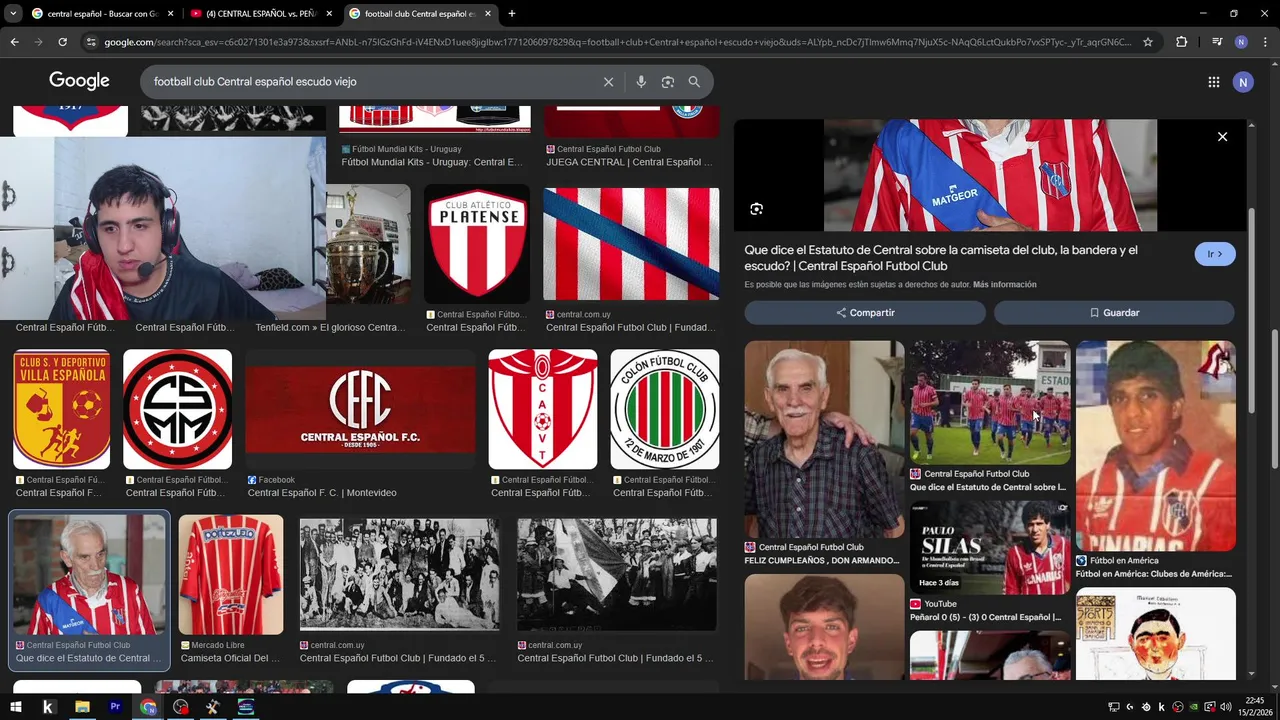Switch to 'central español - Buscar con Google' tab
Screen dimensions: 1280x720
103,14
